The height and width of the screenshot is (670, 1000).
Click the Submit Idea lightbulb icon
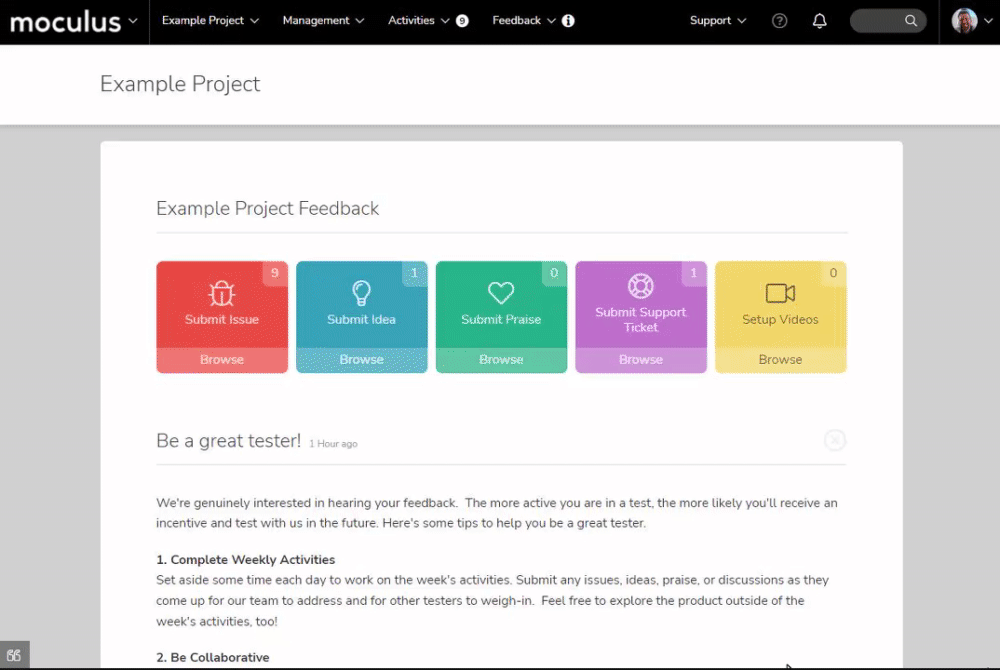(x=361, y=292)
